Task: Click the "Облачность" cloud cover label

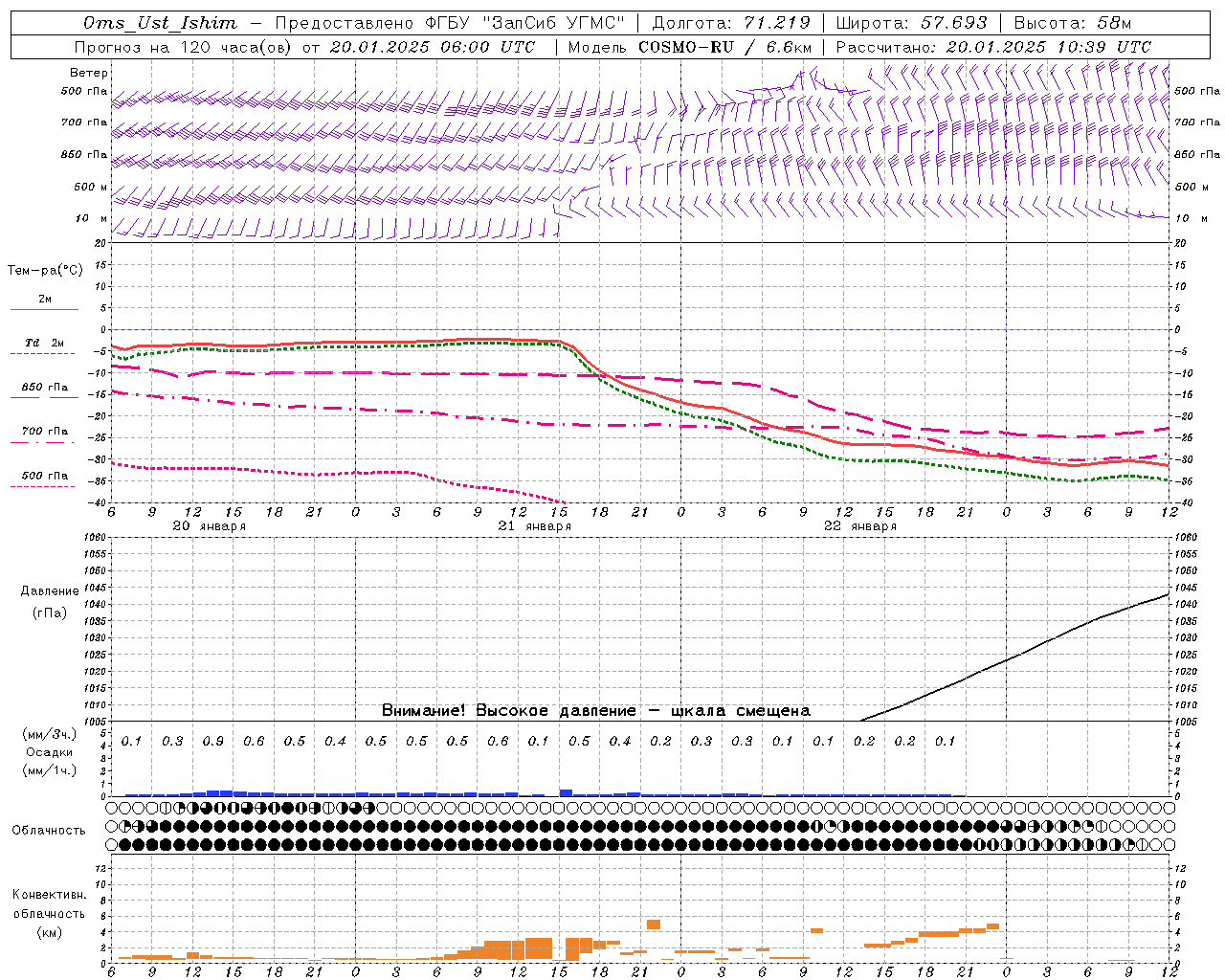Action: [49, 830]
